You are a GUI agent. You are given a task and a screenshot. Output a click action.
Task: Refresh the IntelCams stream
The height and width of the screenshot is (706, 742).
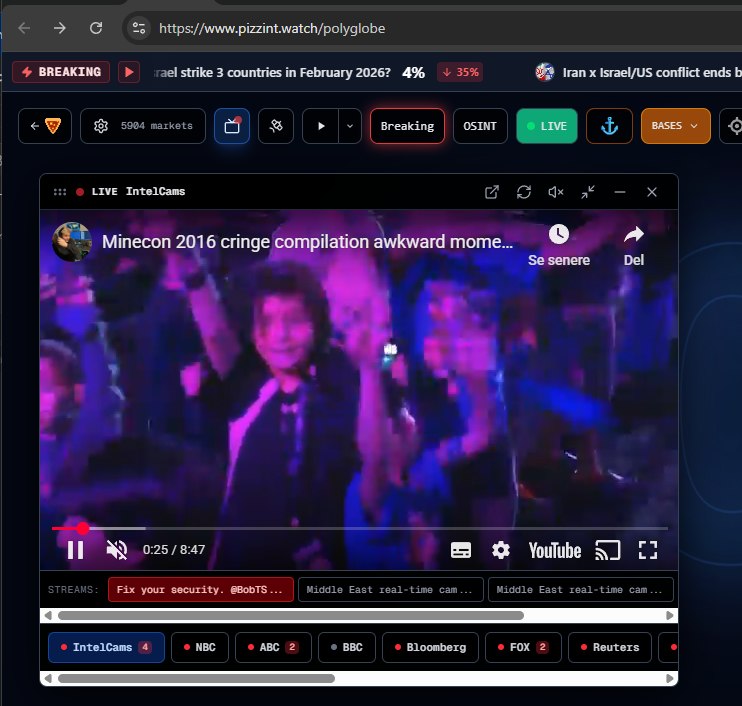(x=524, y=192)
